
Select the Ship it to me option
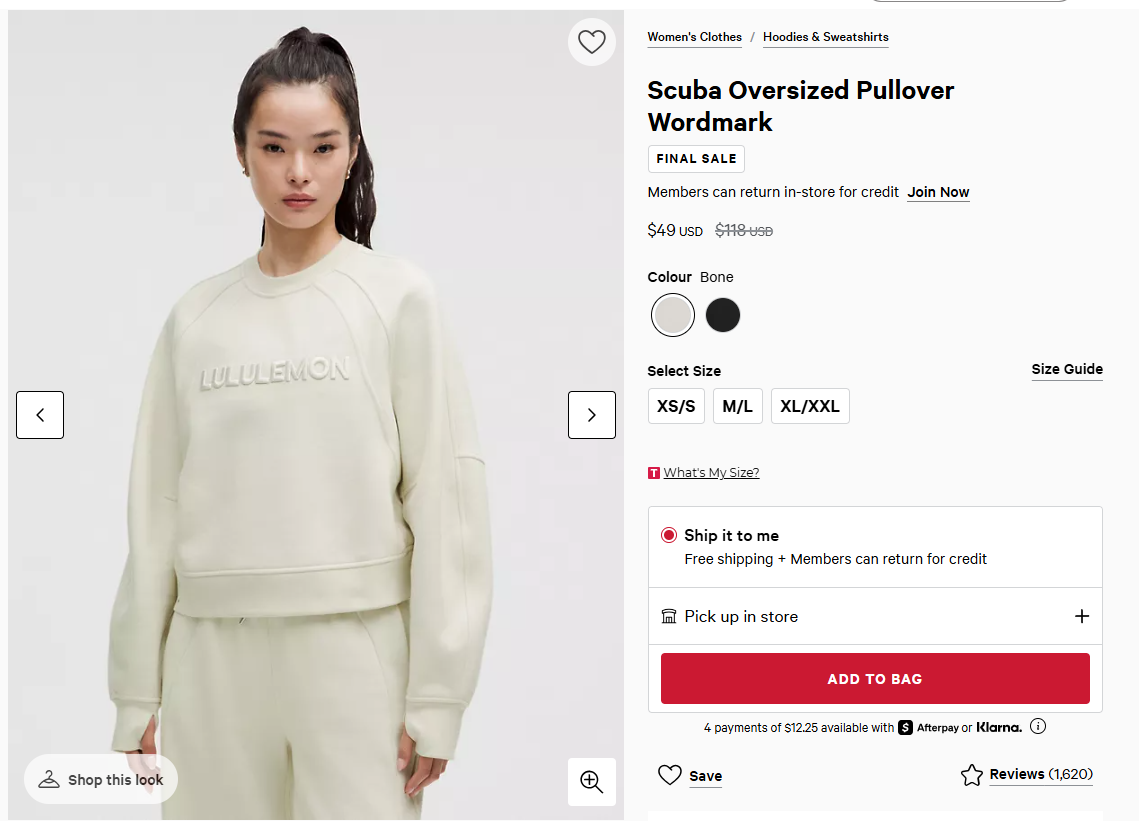669,535
